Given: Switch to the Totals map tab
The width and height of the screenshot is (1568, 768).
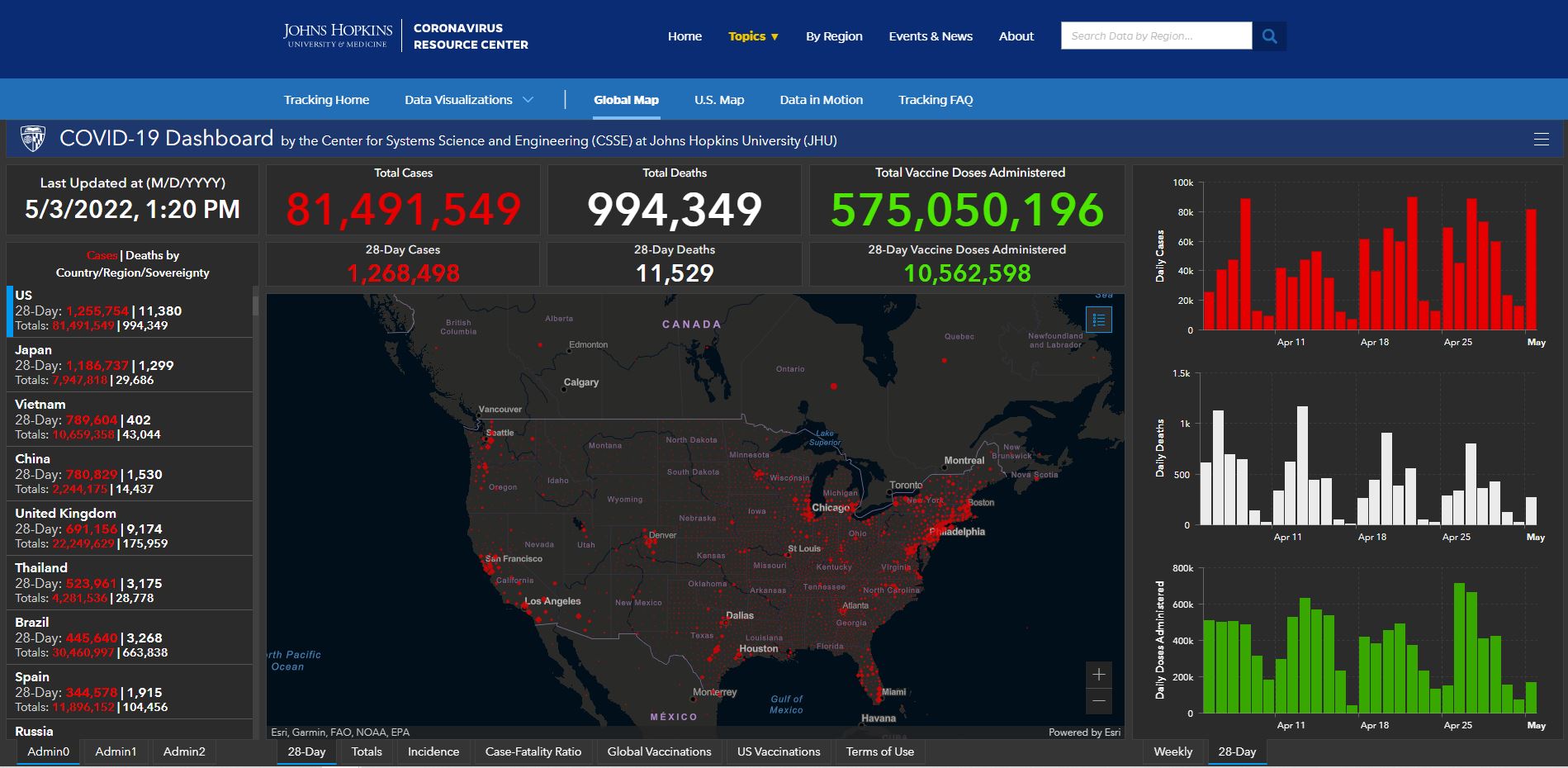Looking at the screenshot, I should click(x=367, y=752).
